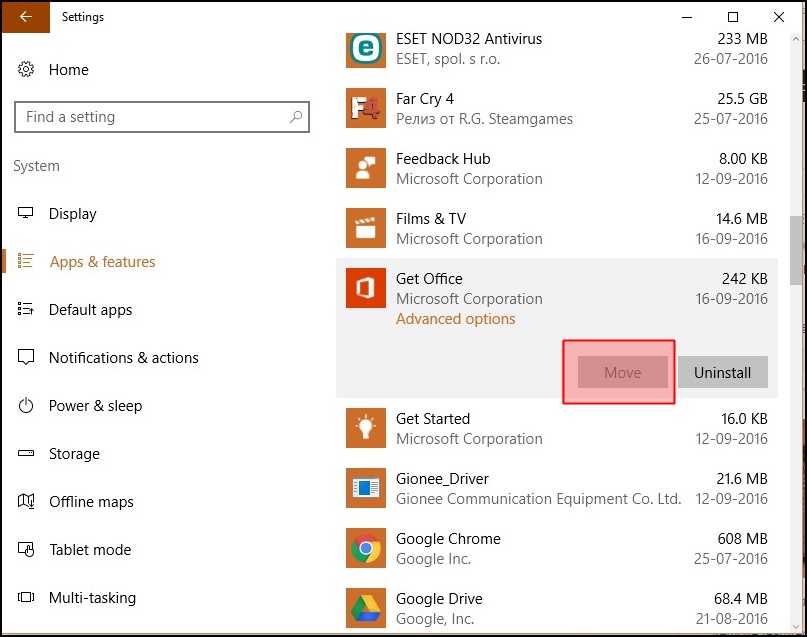
Task: Click the Google Drive app icon
Action: click(x=365, y=608)
